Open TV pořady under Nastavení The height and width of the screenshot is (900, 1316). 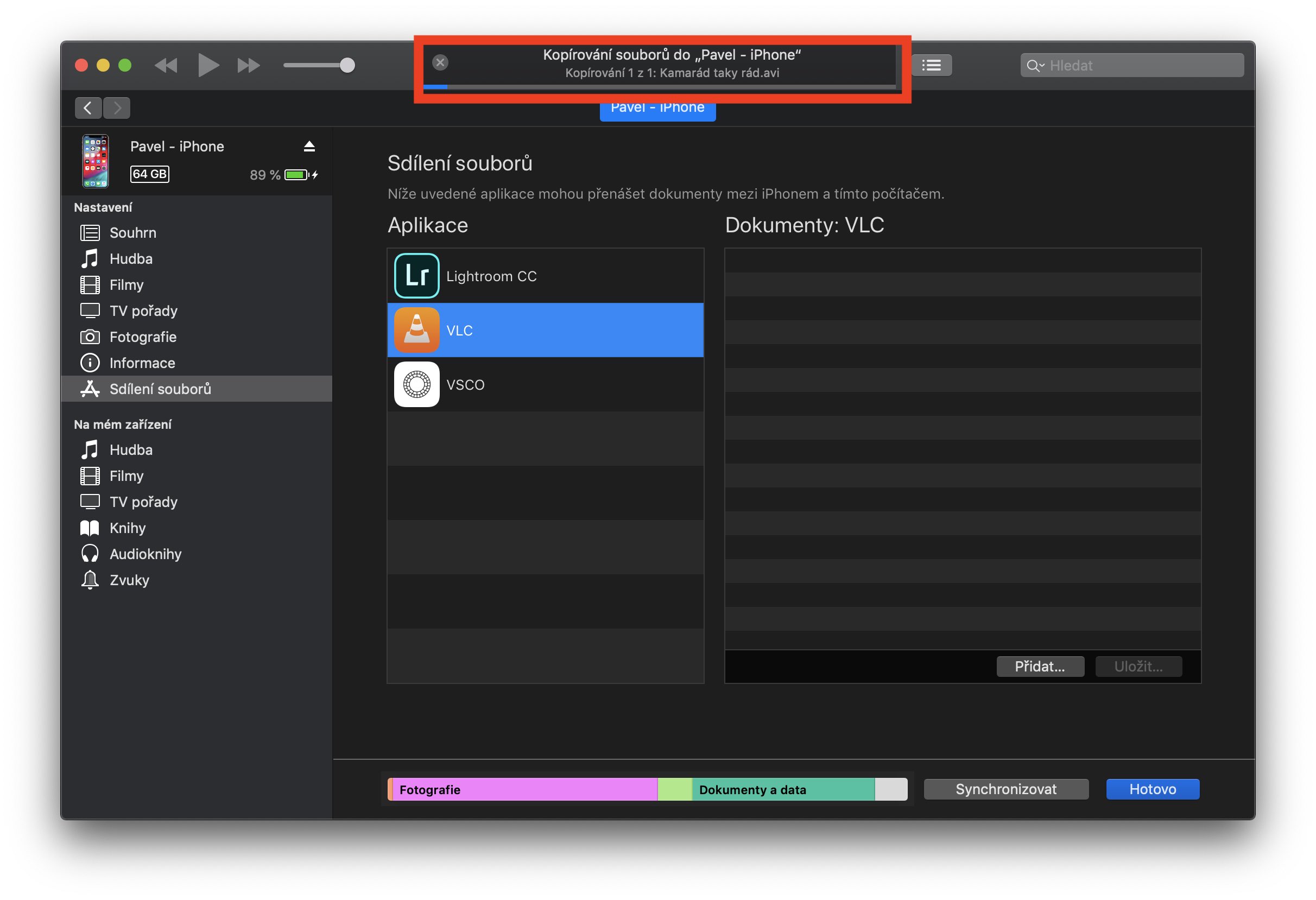(197, 310)
